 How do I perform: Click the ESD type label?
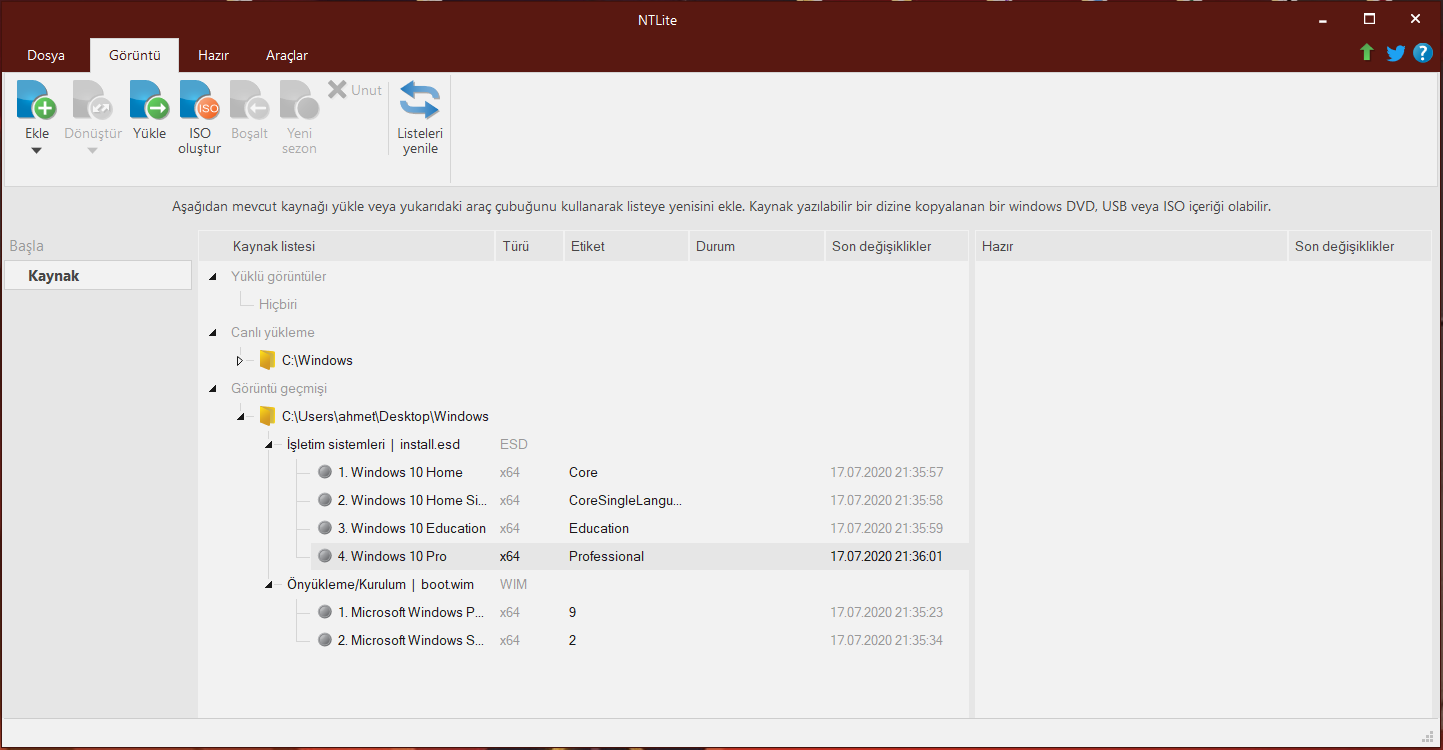tap(514, 444)
